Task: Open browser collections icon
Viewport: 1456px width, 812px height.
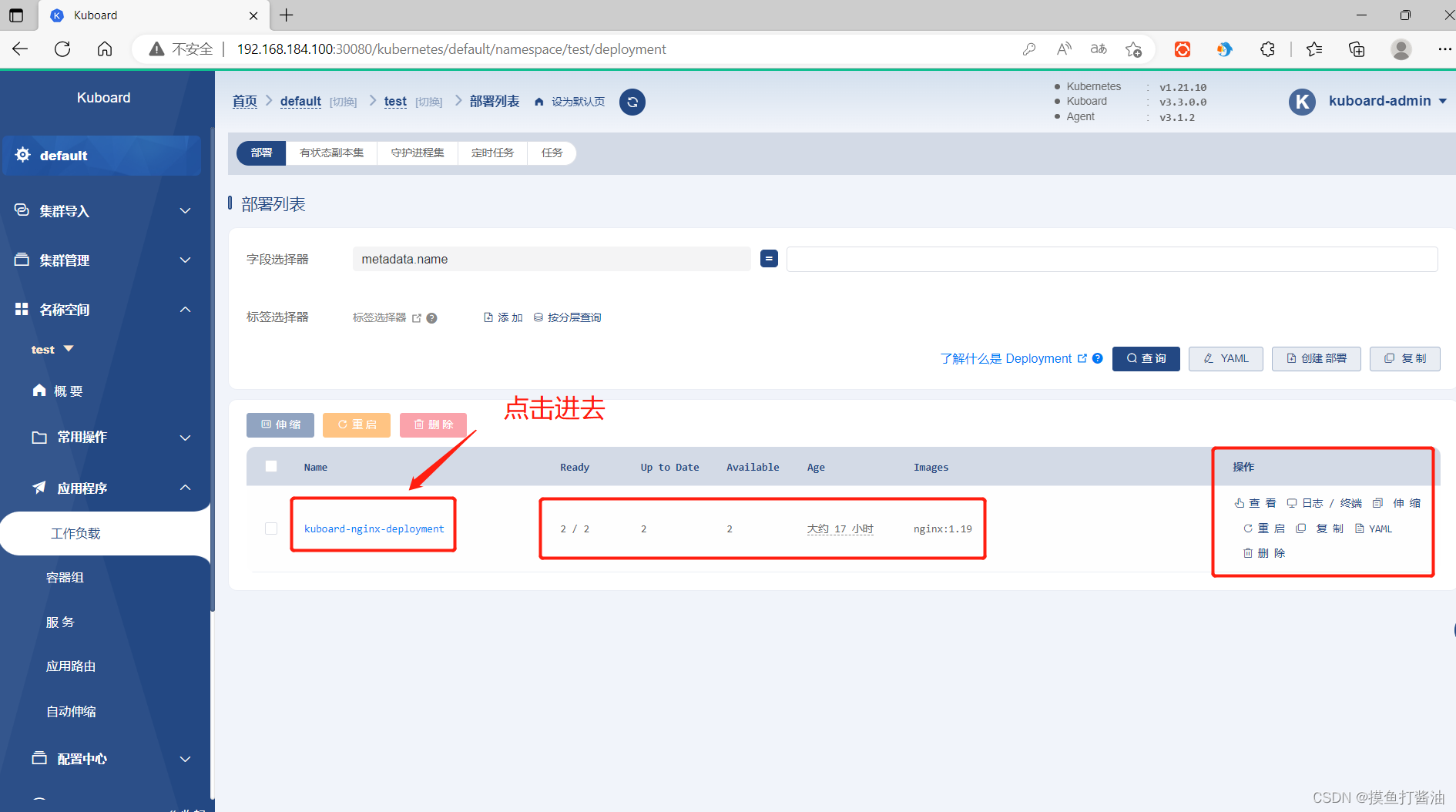Action: (1357, 49)
